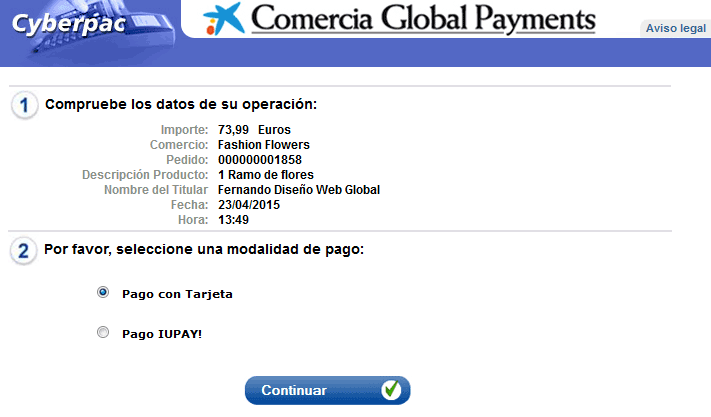
Task: Select the Pago con Tarjeta radio button
Action: [x=103, y=293]
